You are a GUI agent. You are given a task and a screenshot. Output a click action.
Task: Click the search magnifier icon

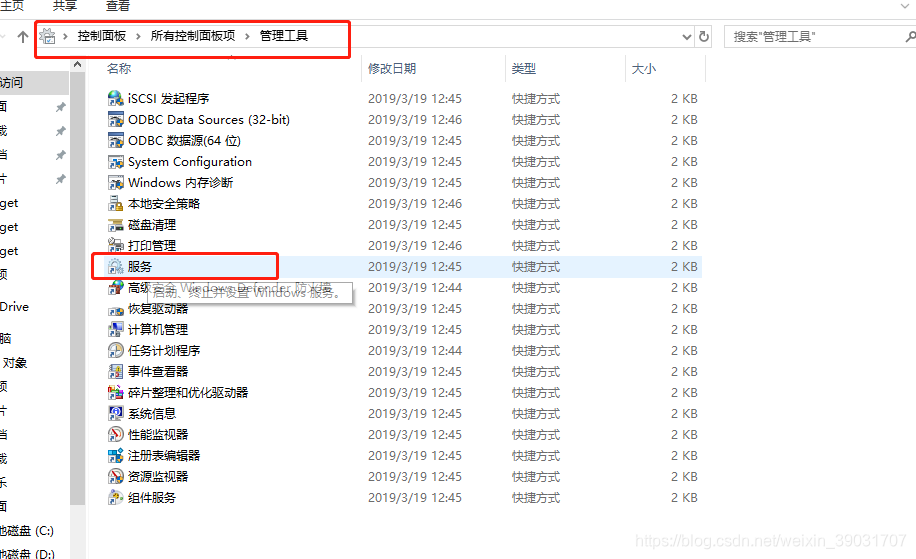pyautogui.click(x=910, y=37)
